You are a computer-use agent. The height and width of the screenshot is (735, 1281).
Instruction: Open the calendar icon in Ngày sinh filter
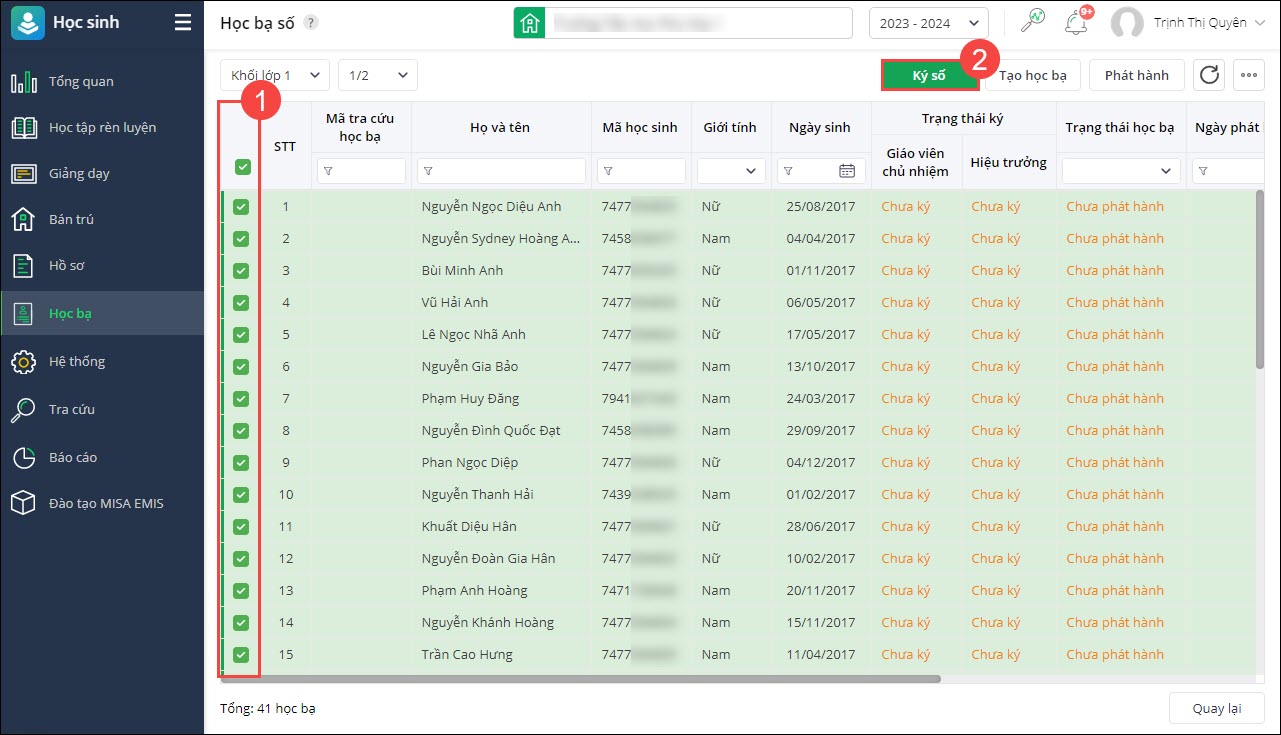[x=846, y=171]
